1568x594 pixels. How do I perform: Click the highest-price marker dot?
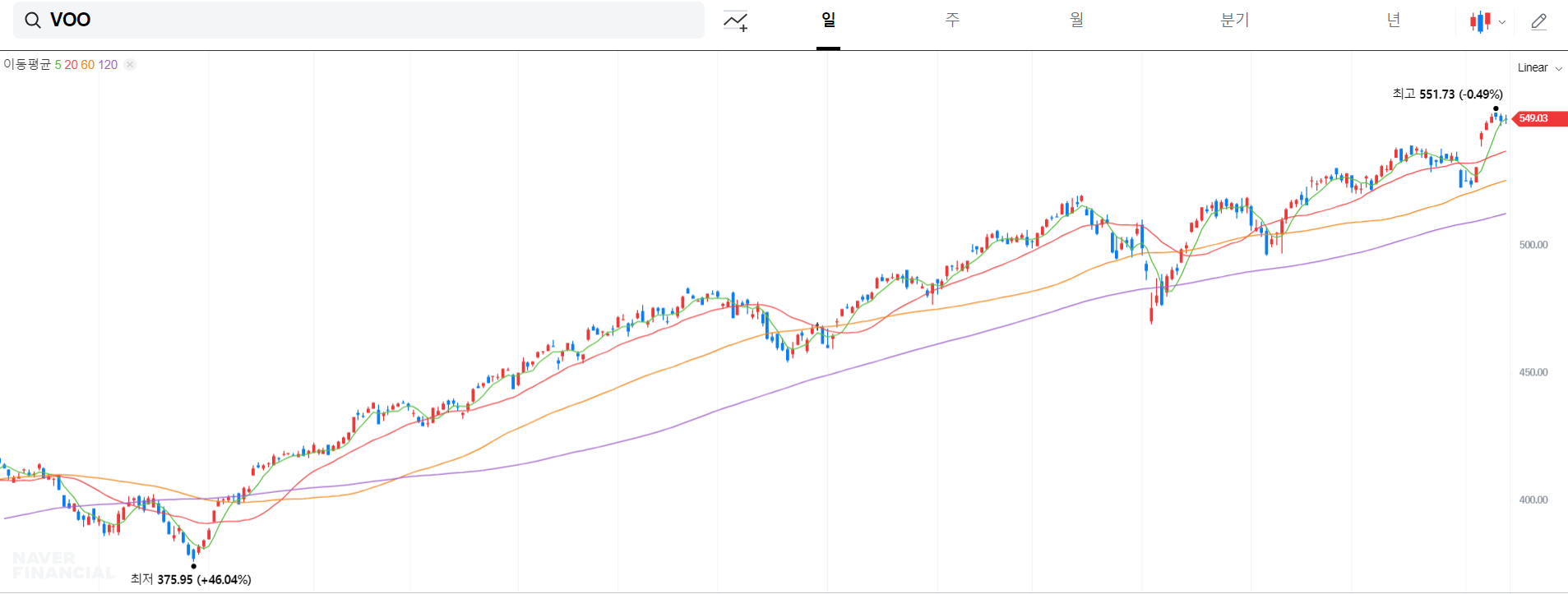click(x=1496, y=108)
